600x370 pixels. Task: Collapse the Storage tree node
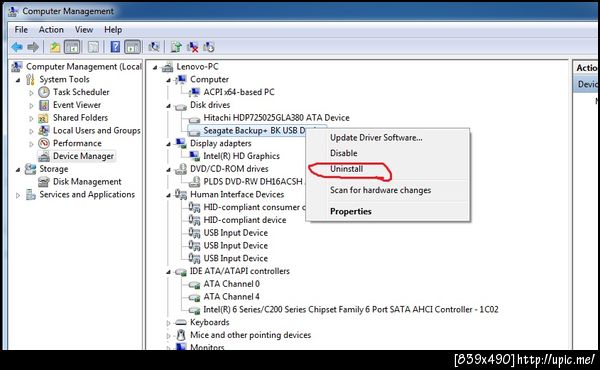click(18, 170)
